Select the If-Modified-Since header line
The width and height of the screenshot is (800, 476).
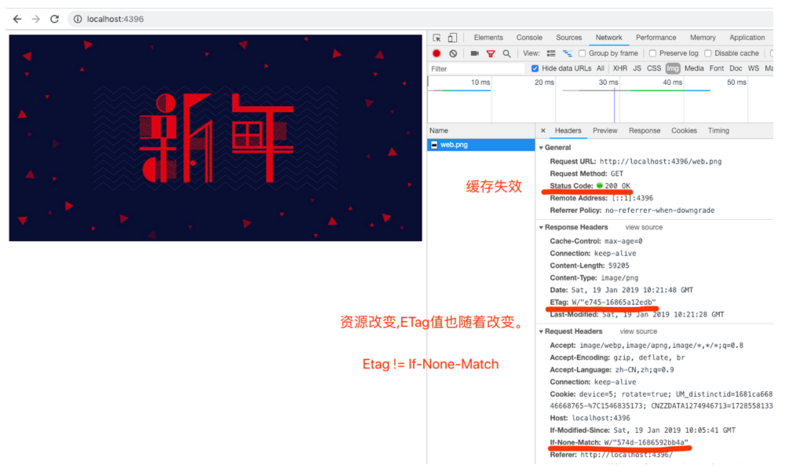642,430
